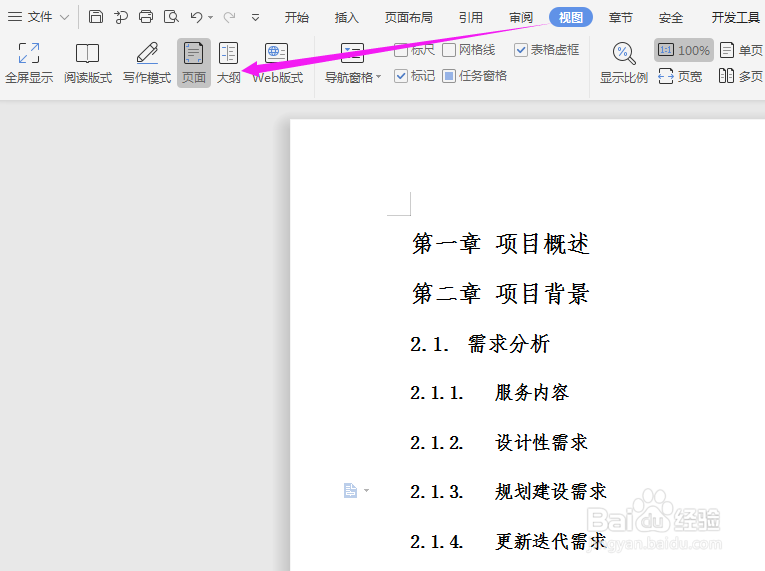Click the heading 2.1.3. 规划建设需求

click(x=508, y=491)
